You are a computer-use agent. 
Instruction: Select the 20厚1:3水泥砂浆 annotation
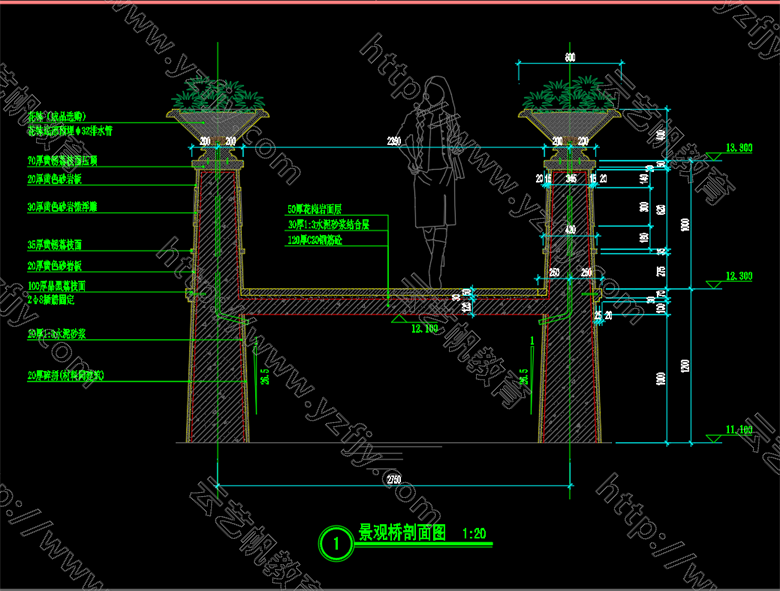click(x=56, y=334)
